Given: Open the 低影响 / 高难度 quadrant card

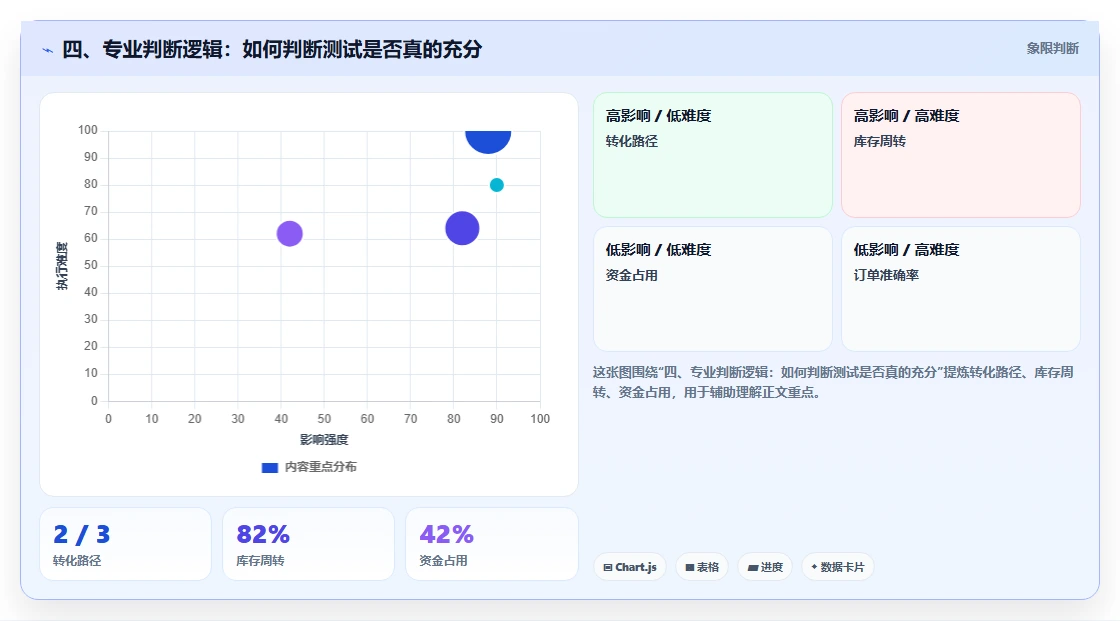Looking at the screenshot, I should click(x=961, y=289).
